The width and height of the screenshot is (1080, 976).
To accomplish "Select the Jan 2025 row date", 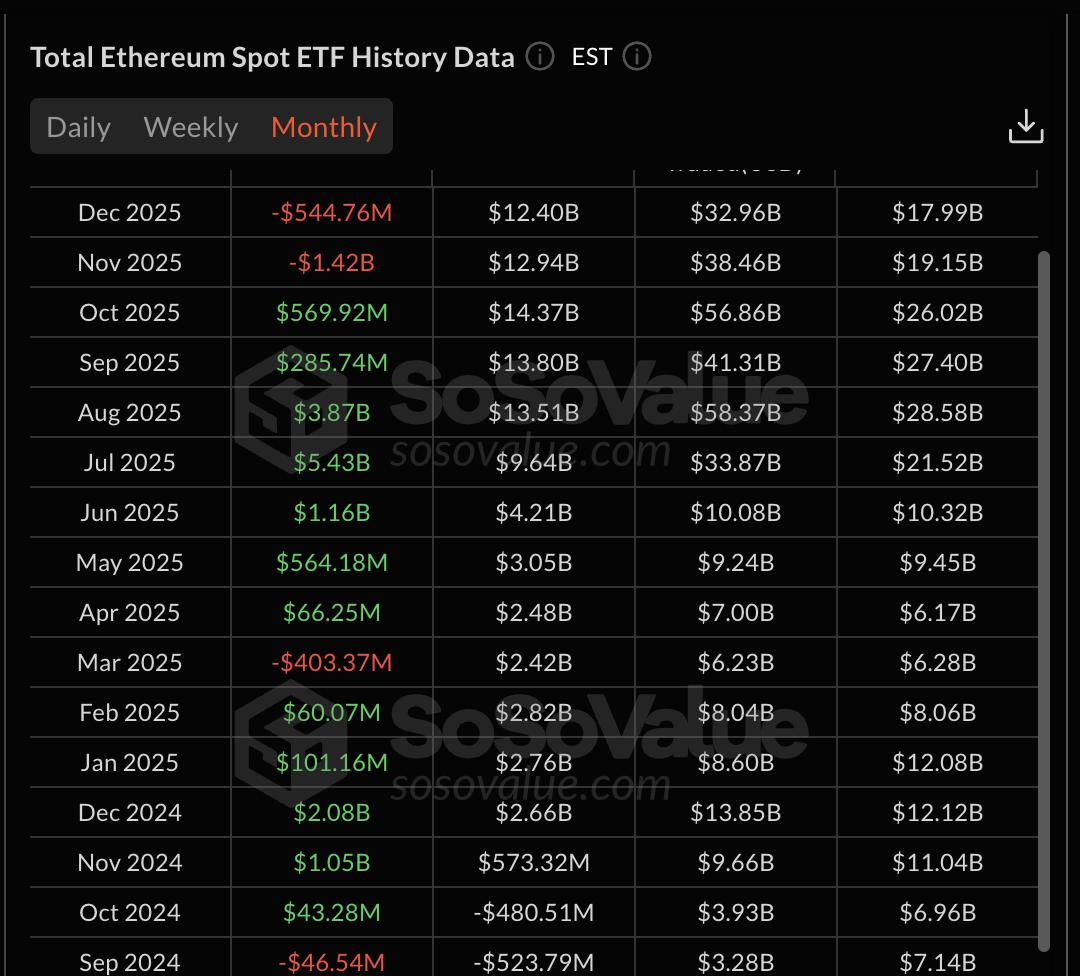I will (x=130, y=762).
